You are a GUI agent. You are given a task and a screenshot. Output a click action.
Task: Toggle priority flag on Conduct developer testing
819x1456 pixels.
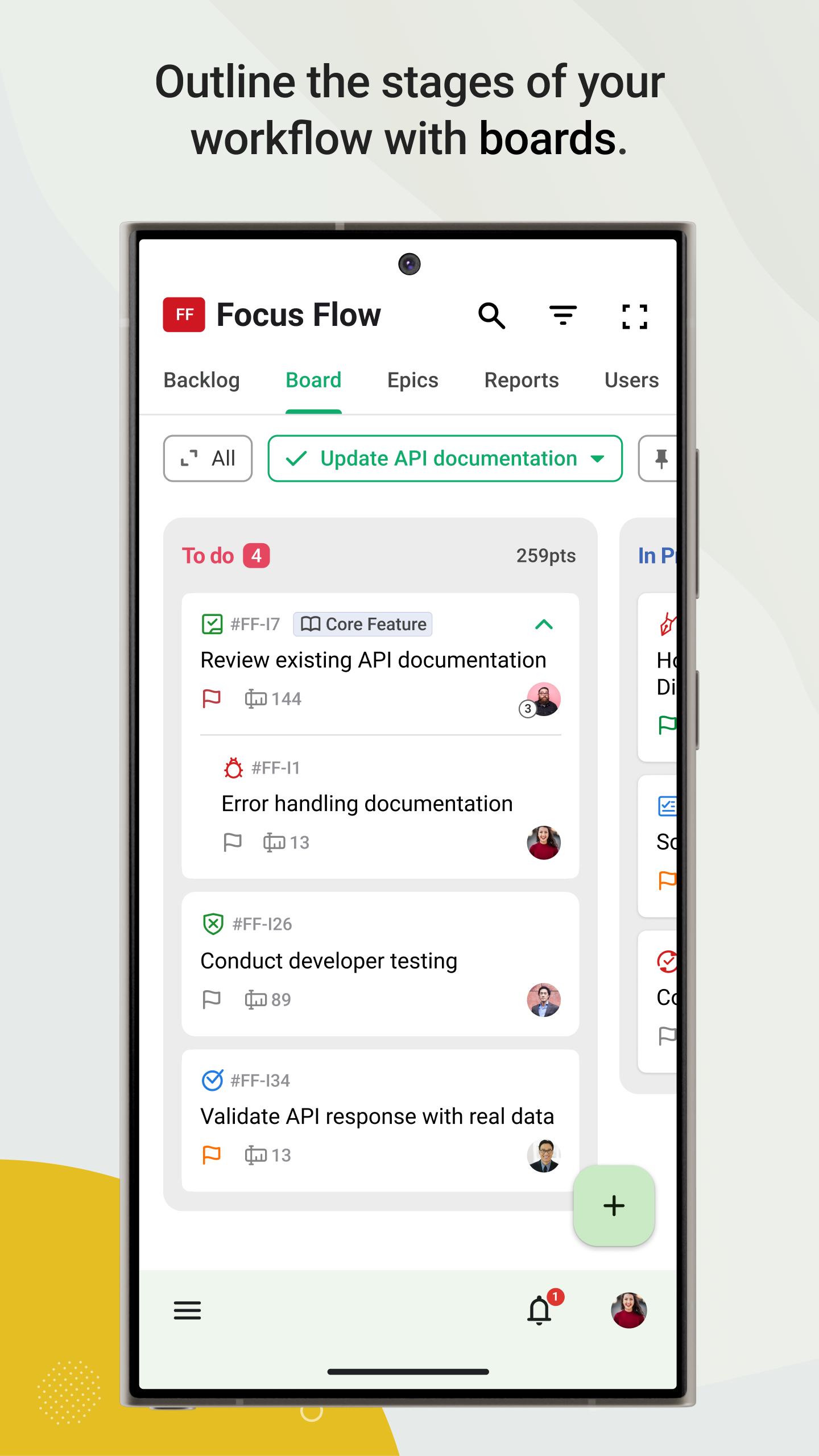[212, 999]
